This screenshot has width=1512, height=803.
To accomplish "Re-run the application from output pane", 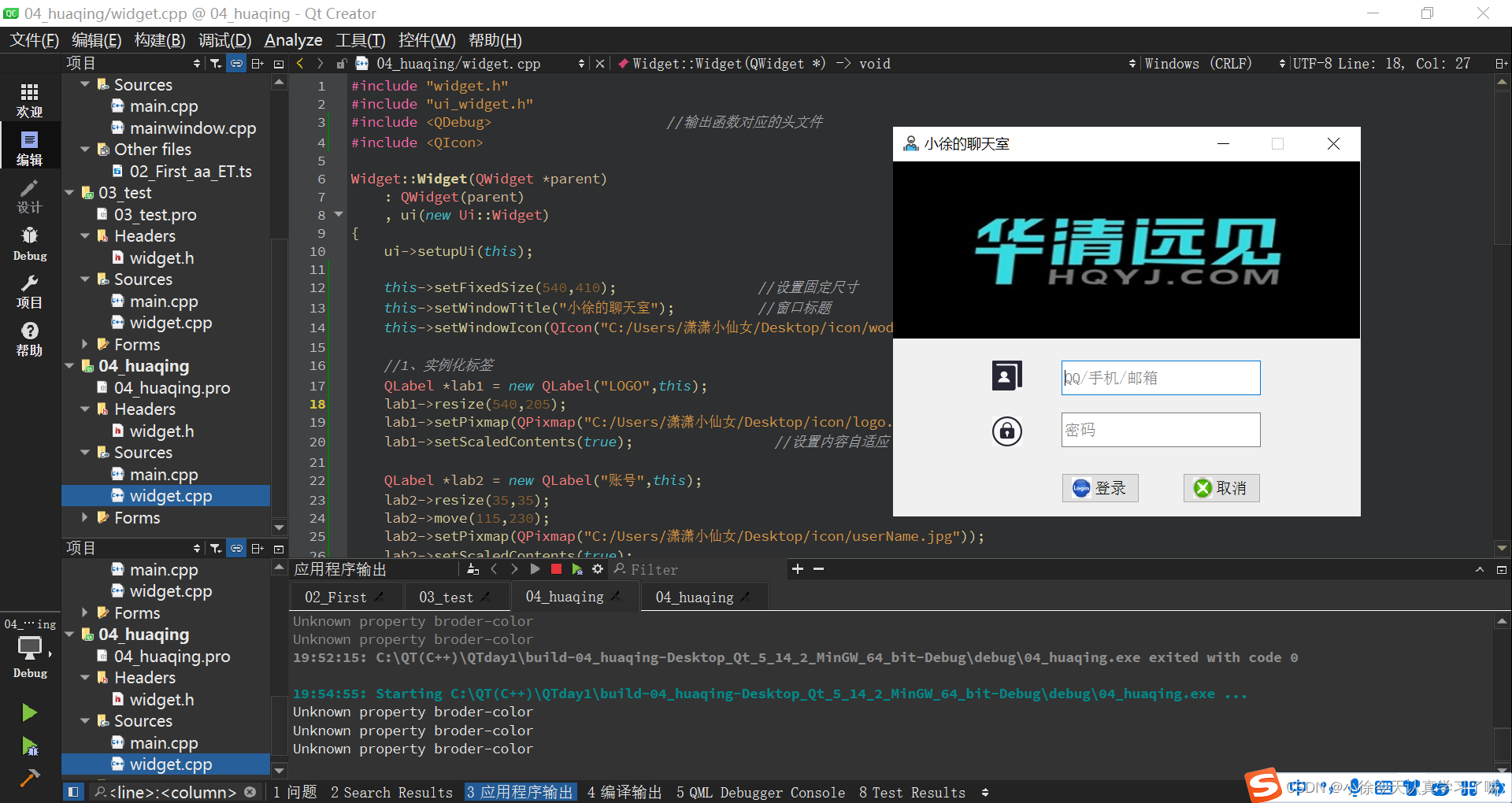I will click(535, 569).
